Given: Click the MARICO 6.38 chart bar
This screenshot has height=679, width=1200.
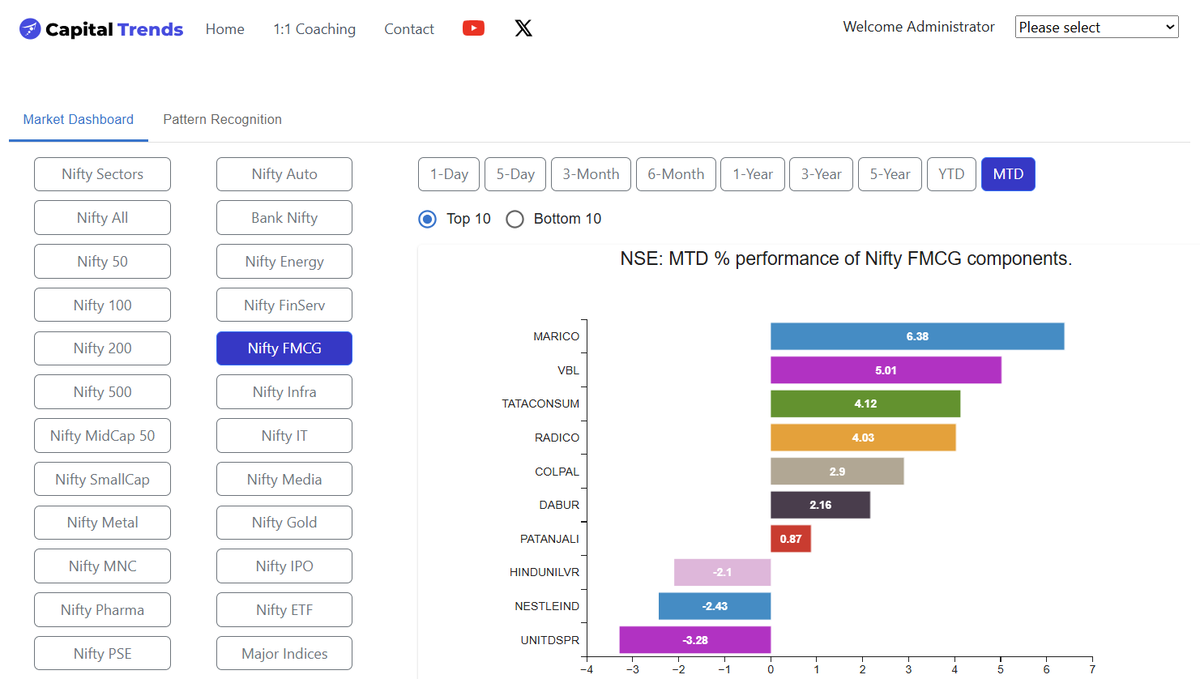Looking at the screenshot, I should click(x=917, y=336).
